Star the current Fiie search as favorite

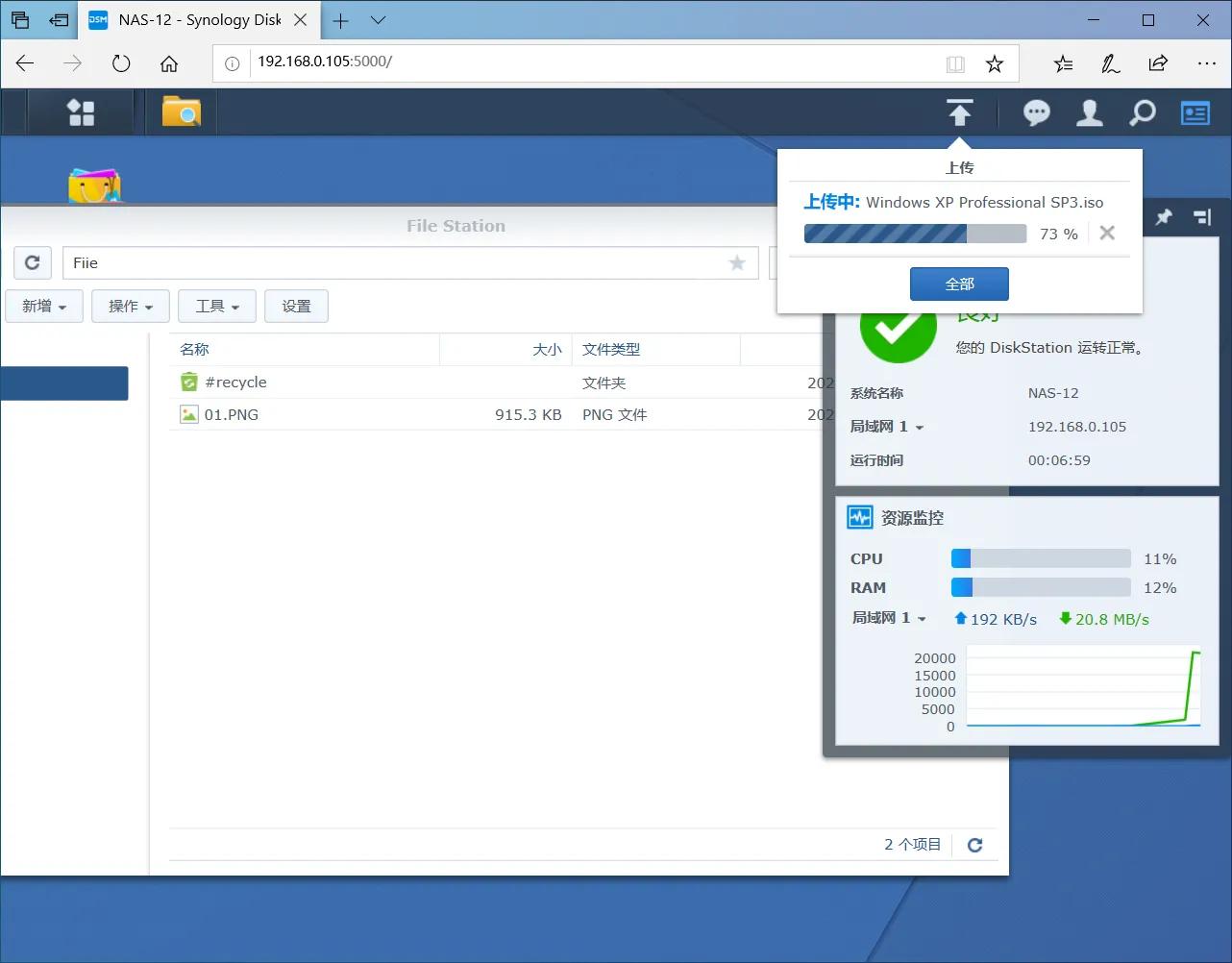(x=736, y=262)
